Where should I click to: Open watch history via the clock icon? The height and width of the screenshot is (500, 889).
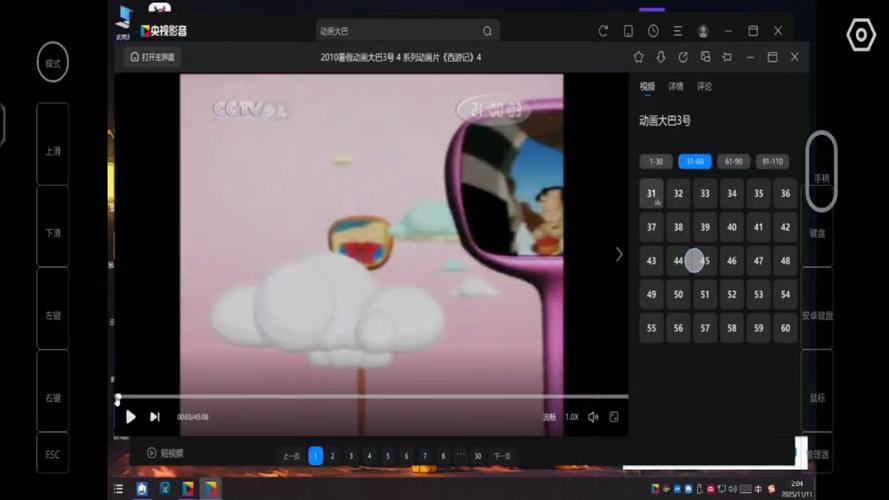tap(653, 31)
